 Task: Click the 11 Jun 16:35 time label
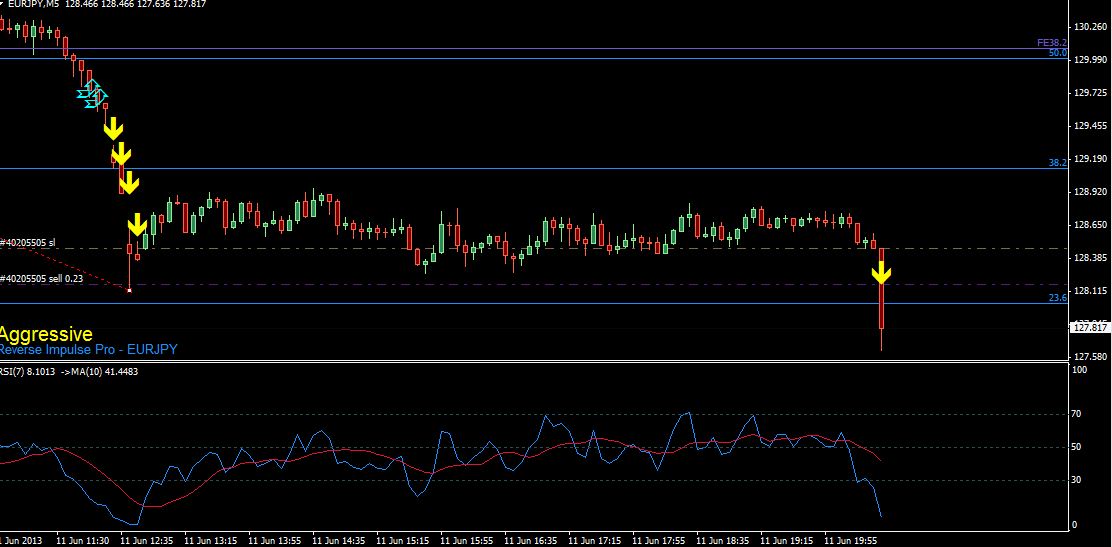tap(531, 541)
